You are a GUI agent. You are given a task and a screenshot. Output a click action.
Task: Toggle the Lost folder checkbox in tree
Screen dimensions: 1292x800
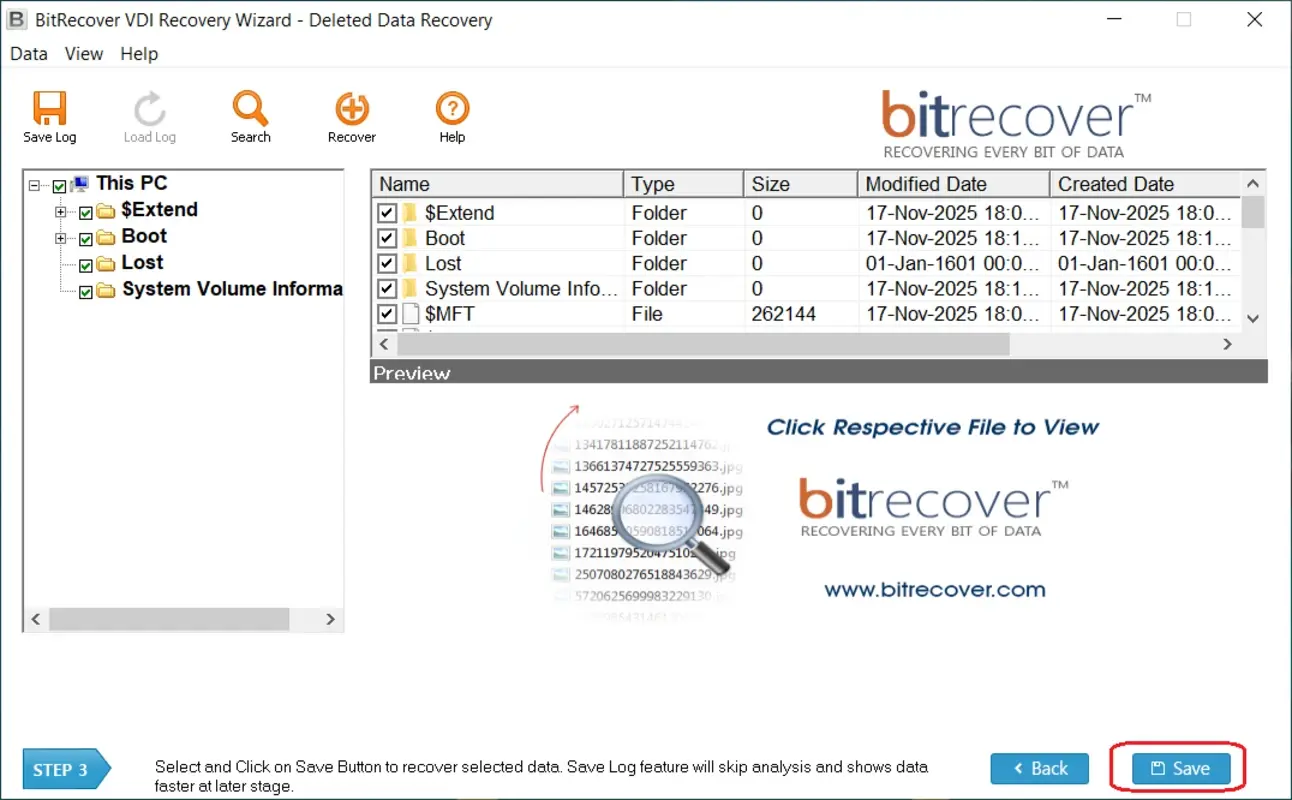86,263
